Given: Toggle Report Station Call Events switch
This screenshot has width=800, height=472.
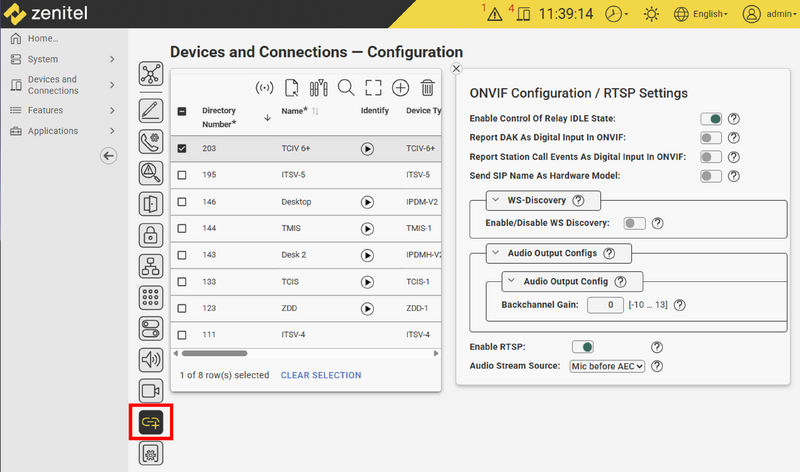Looking at the screenshot, I should tap(711, 157).
